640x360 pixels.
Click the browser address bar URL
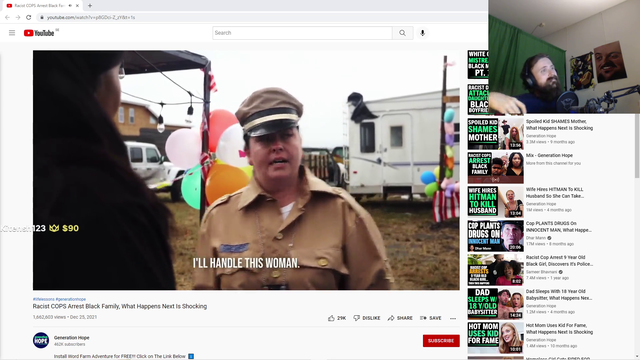(91, 18)
